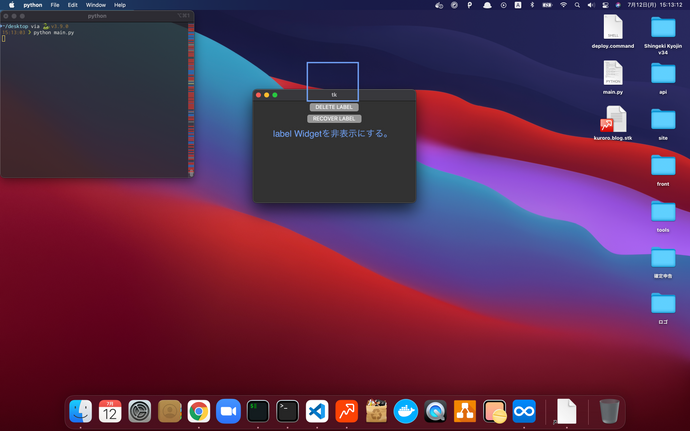This screenshot has width=690, height=431.
Task: Open System Preferences from the dock
Action: [x=140, y=410]
